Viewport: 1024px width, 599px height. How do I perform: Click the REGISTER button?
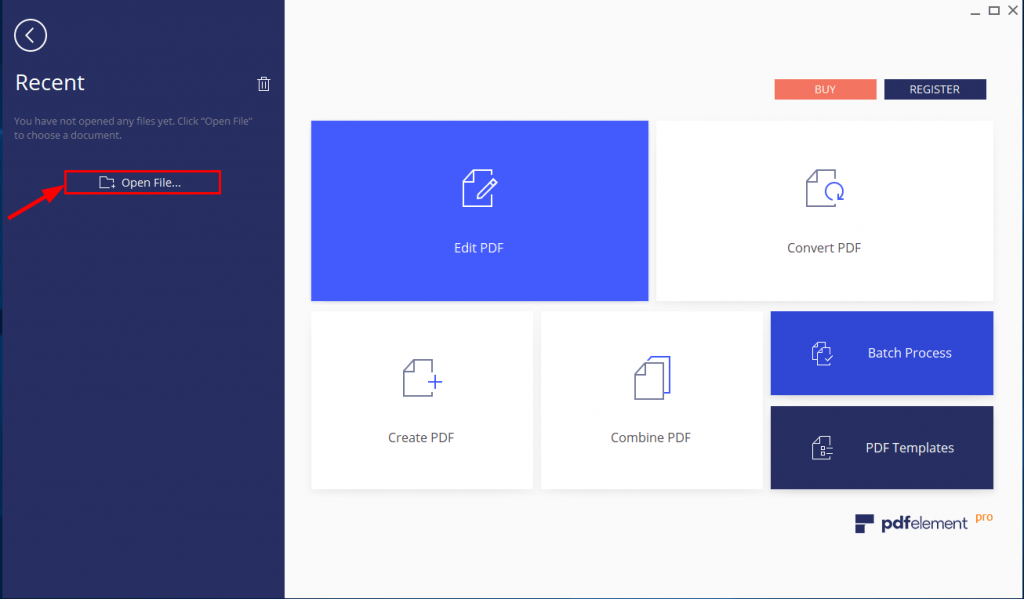click(x=935, y=89)
